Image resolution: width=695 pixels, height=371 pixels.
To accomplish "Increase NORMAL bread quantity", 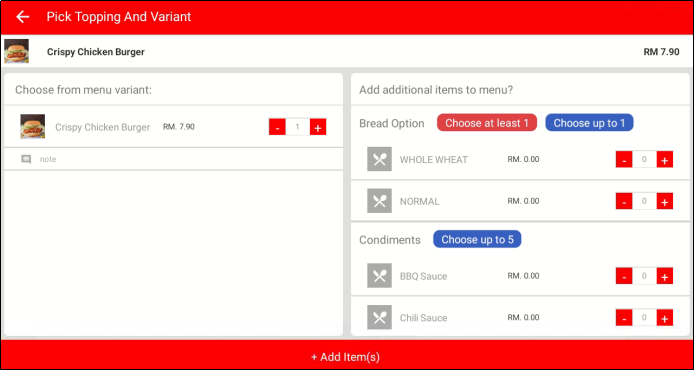I will click(664, 201).
